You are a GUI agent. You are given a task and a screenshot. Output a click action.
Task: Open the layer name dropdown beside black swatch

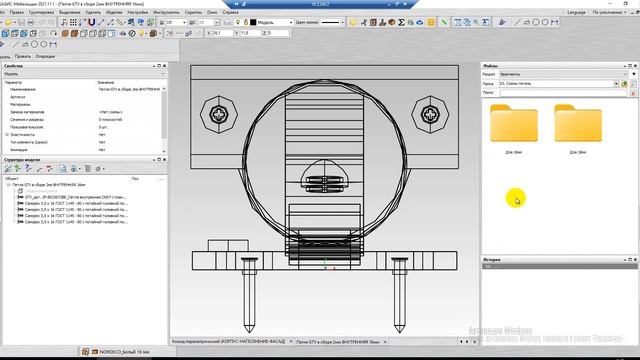tap(291, 22)
